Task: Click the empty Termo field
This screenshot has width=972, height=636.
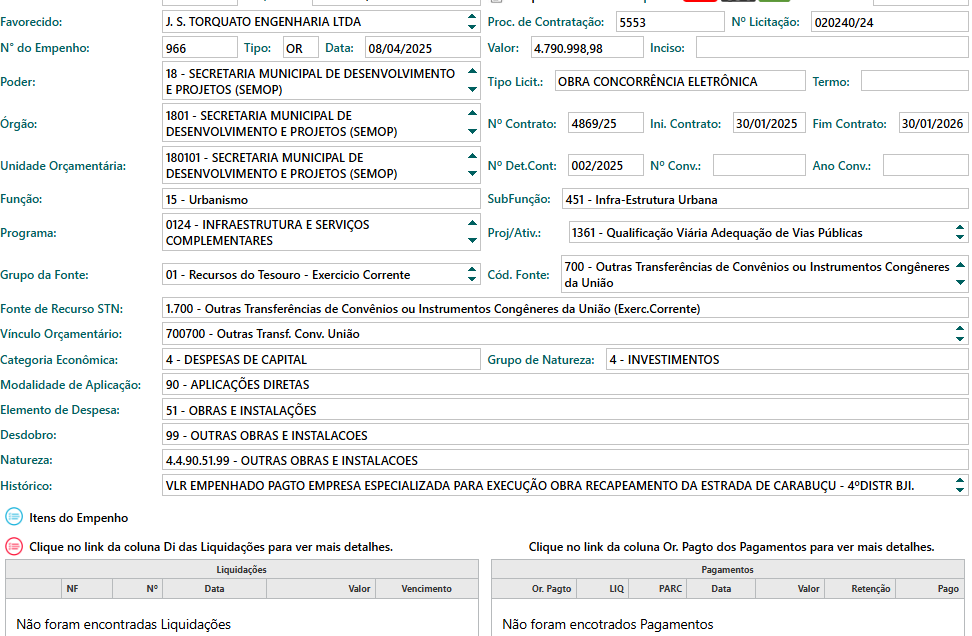Action: (914, 81)
